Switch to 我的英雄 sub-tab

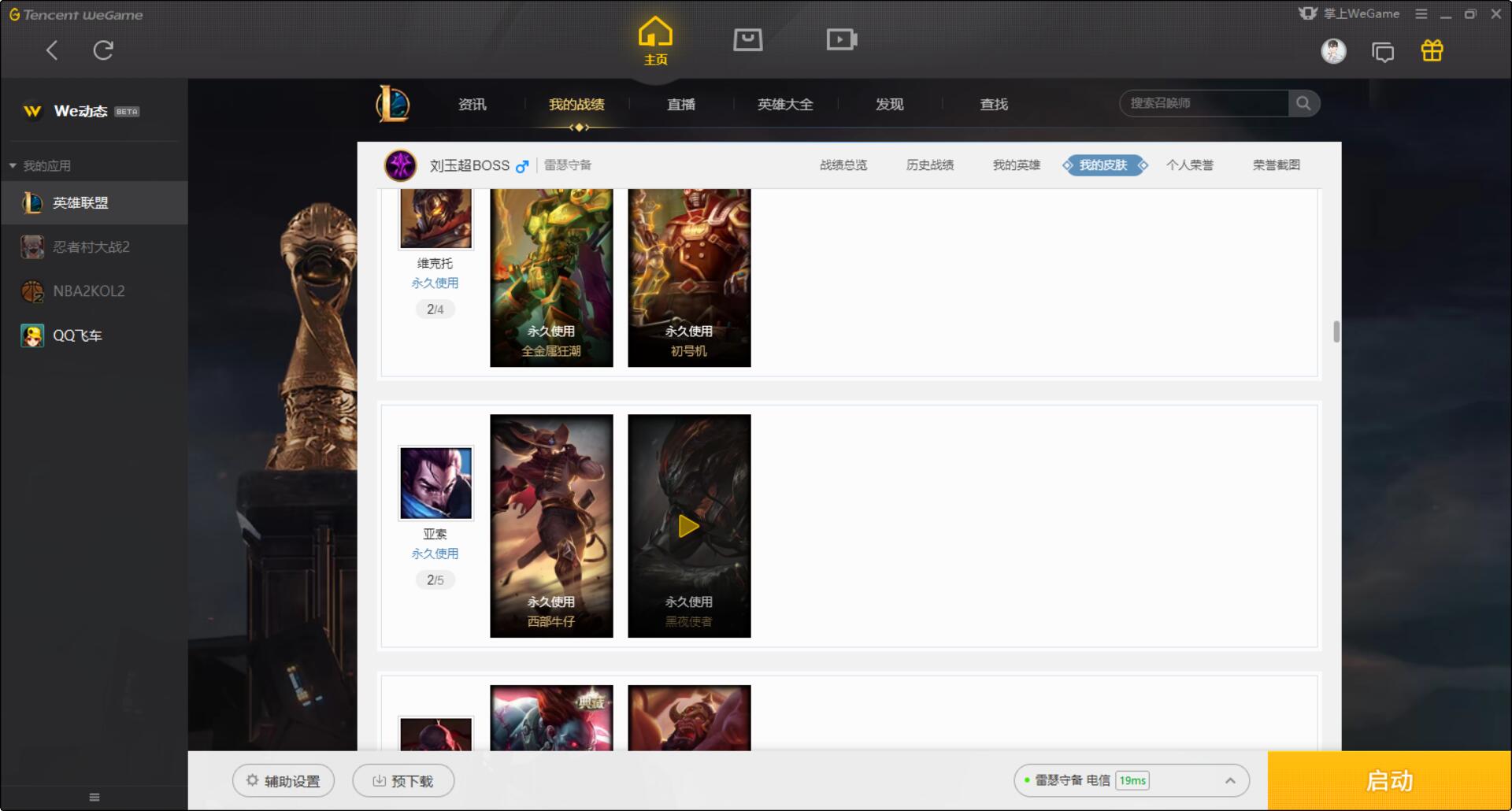[1017, 165]
